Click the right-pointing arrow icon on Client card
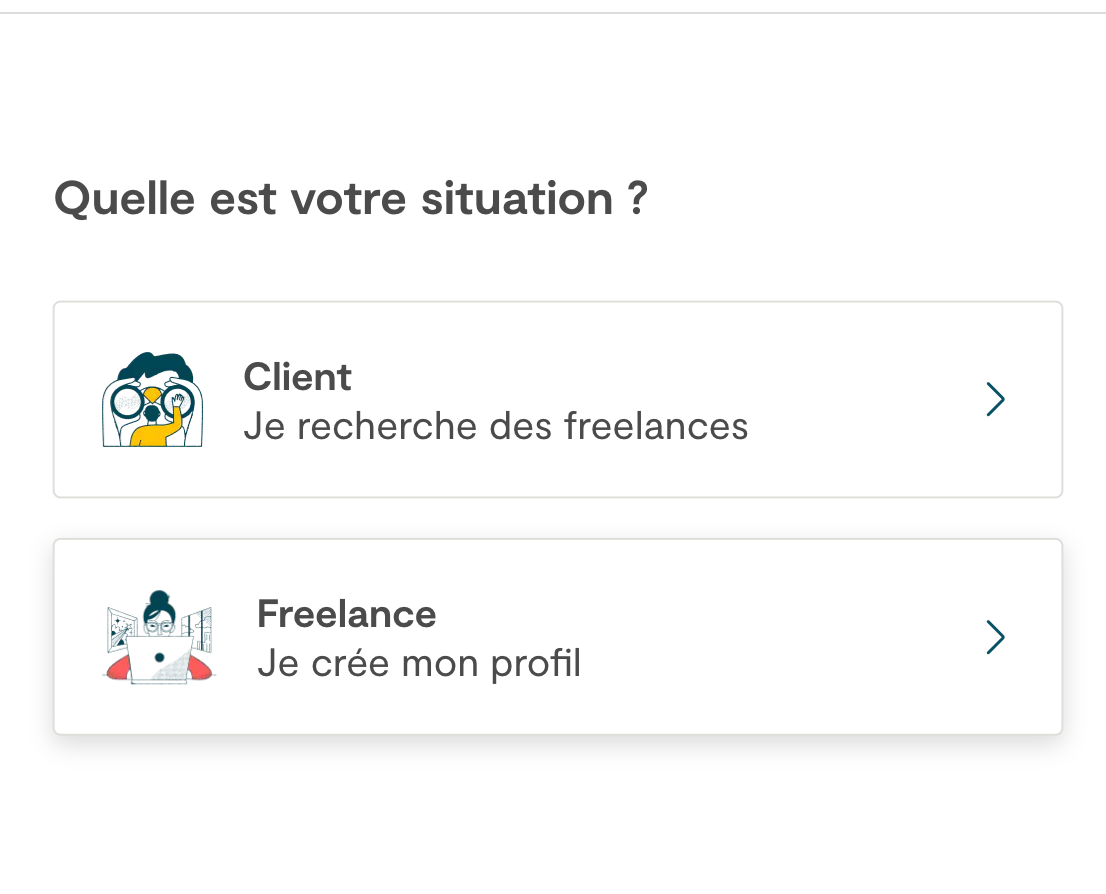The width and height of the screenshot is (1106, 894). 995,400
